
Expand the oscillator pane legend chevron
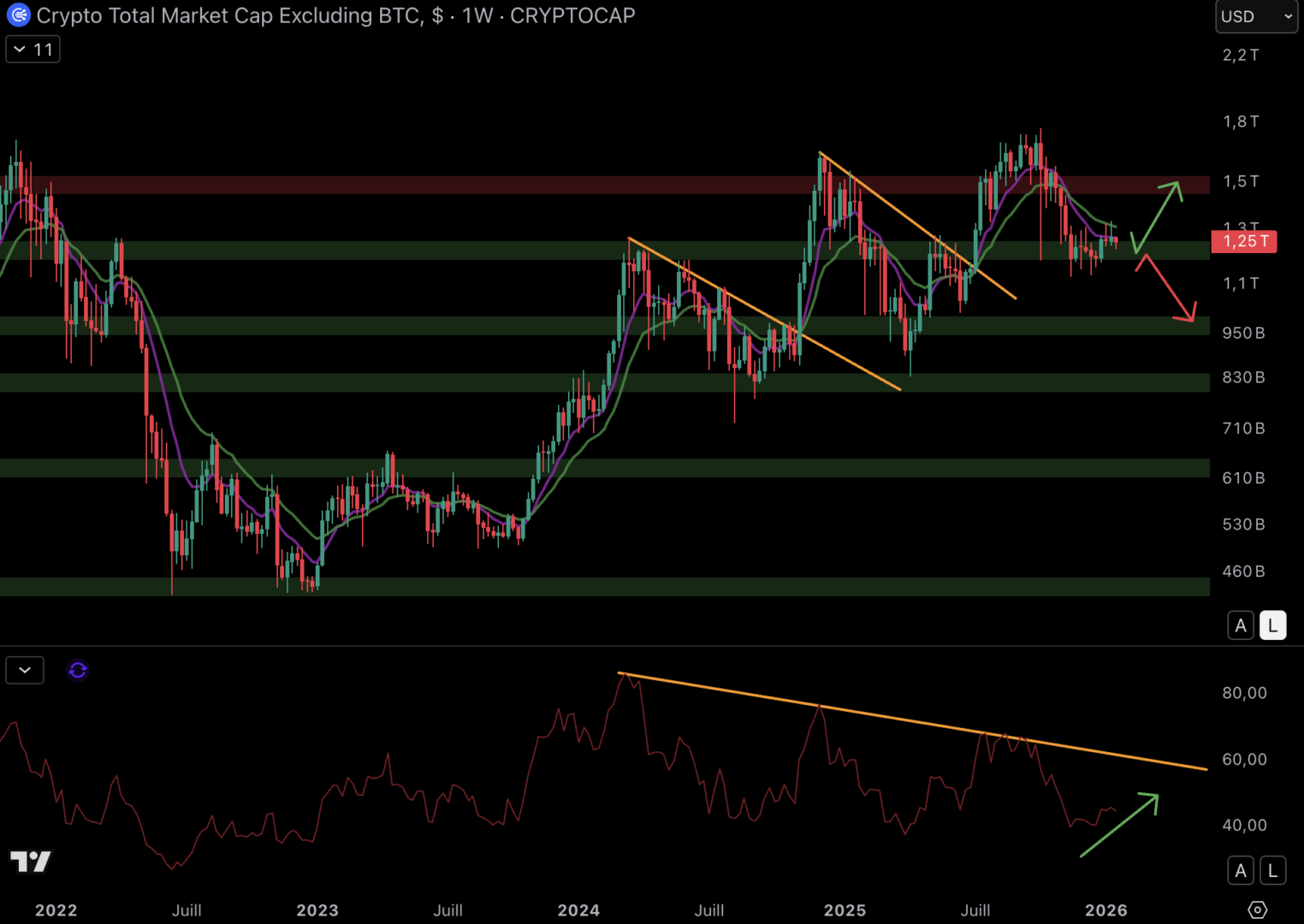[x=25, y=670]
